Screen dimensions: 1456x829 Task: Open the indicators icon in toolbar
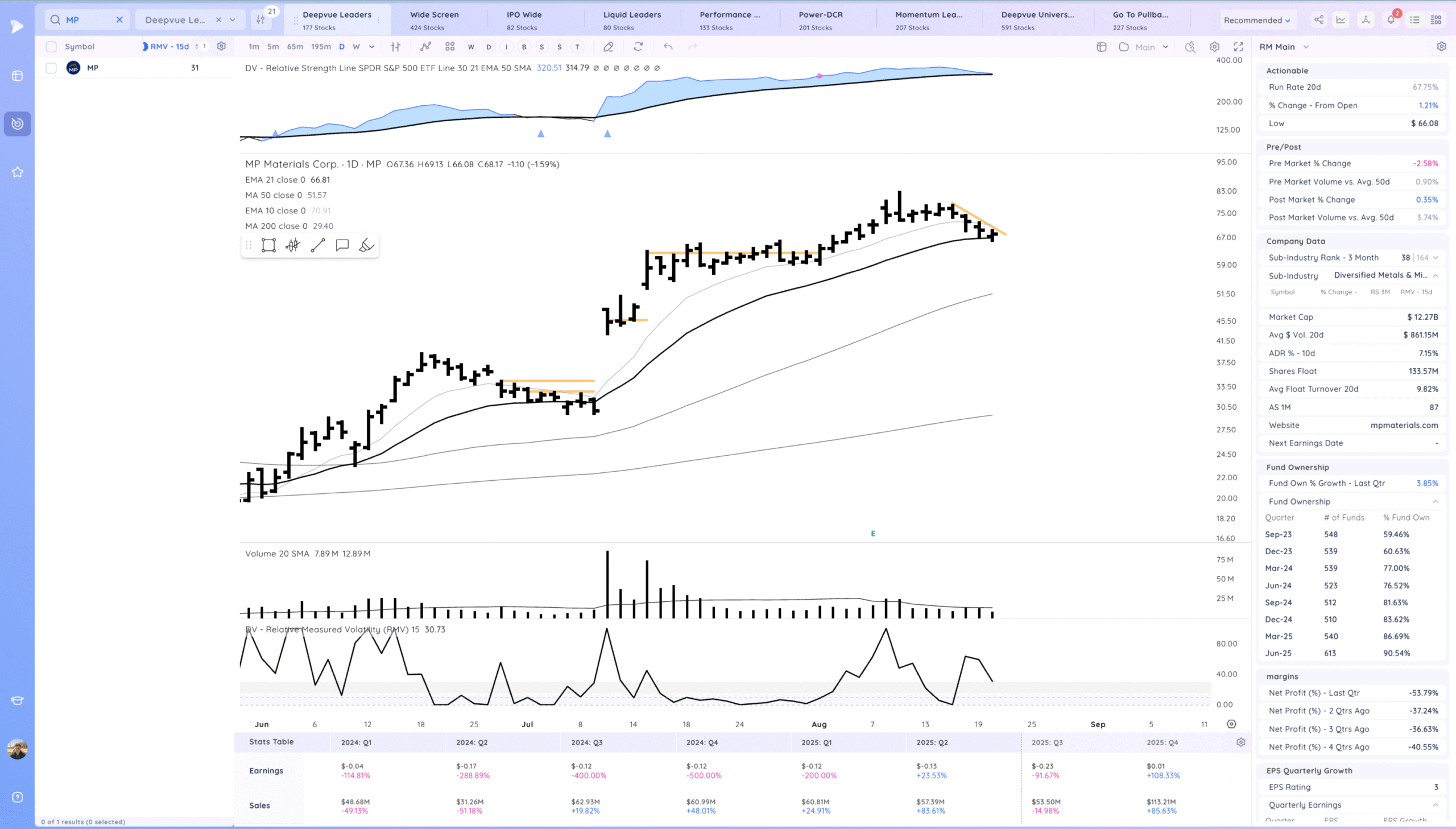click(x=425, y=47)
